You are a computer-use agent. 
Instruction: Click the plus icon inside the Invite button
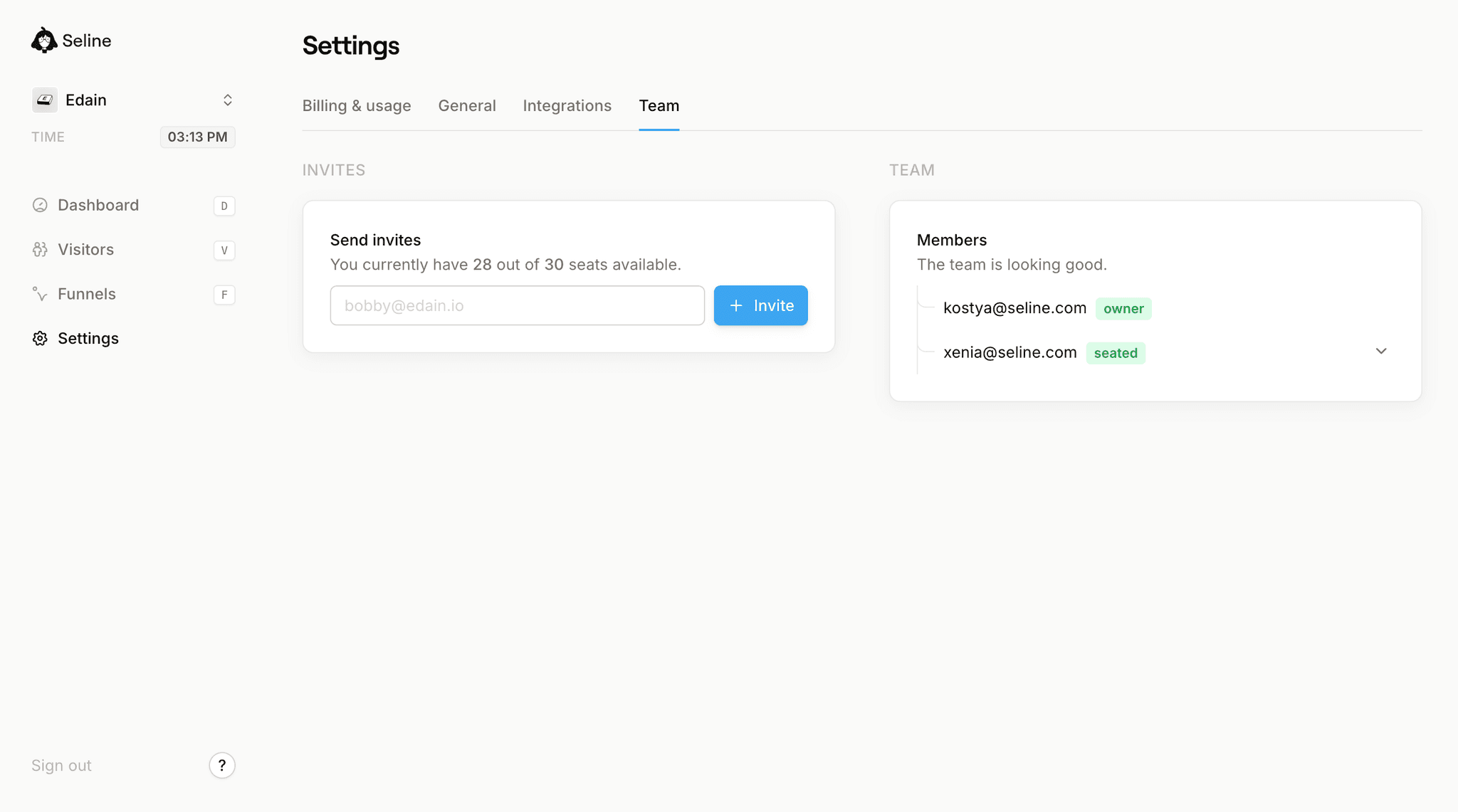[x=735, y=305]
